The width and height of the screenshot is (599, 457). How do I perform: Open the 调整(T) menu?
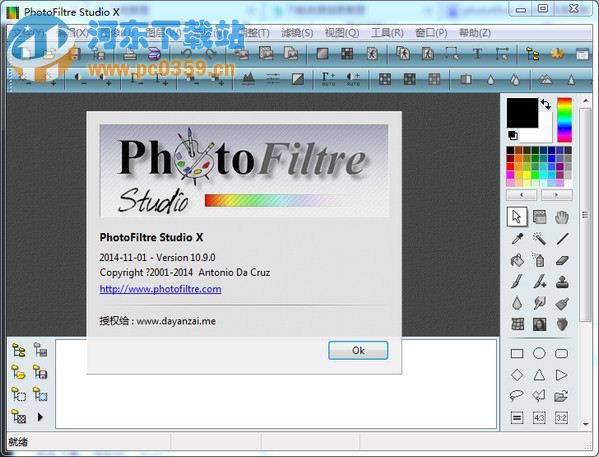pos(255,33)
